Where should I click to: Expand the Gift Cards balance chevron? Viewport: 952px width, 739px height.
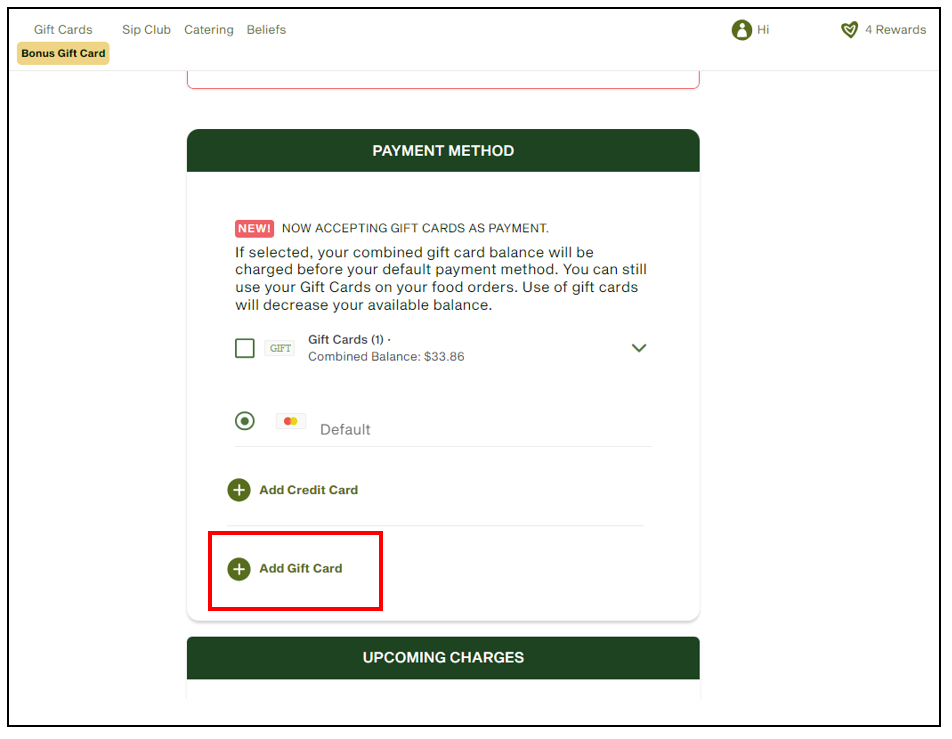(x=639, y=348)
